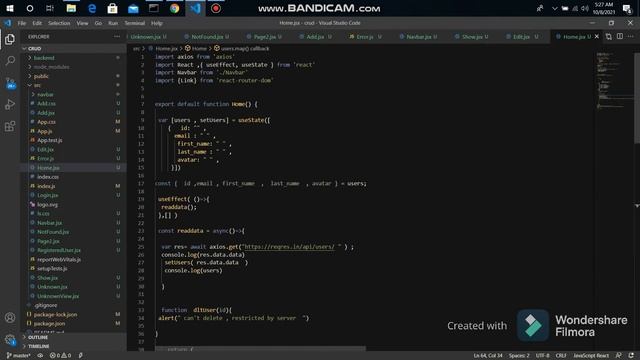Switch to the Edit.jsx editor tab
This screenshot has height=360, width=640.
click(521, 37)
